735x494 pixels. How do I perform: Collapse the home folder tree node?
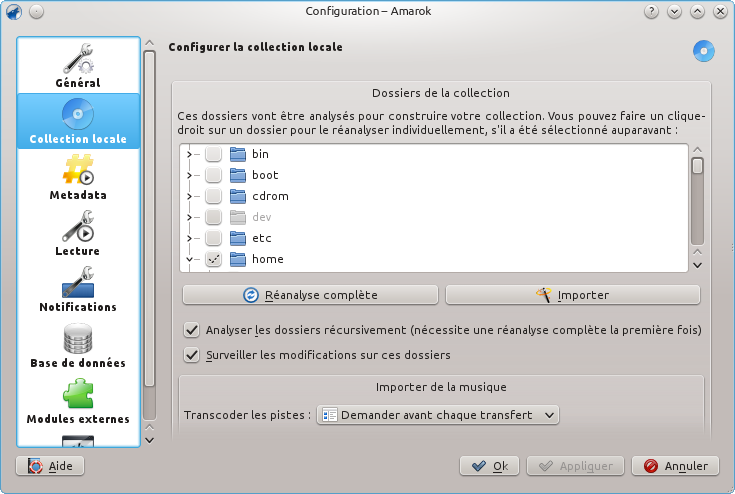189,259
